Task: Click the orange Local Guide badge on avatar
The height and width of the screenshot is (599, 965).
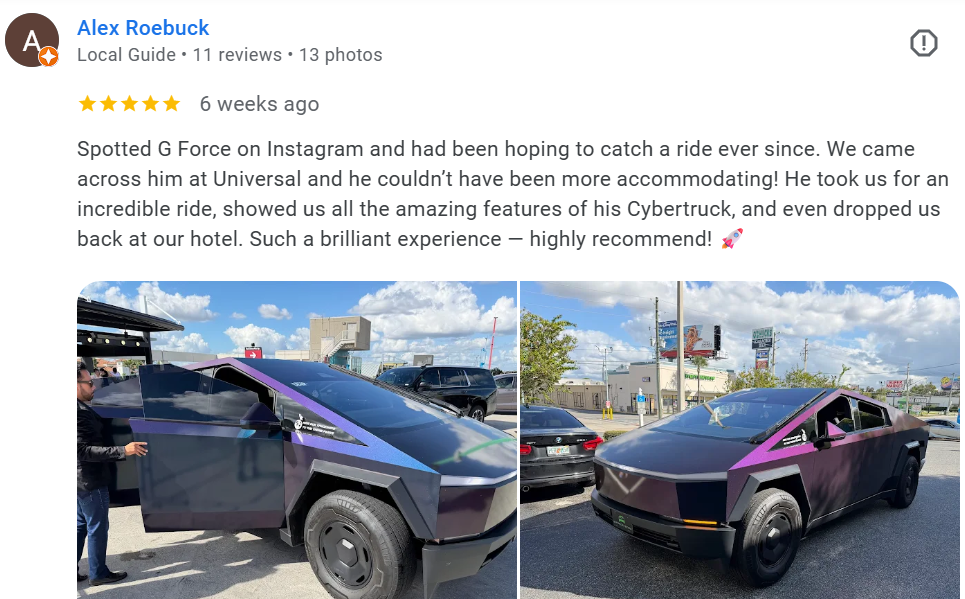Action: [x=49, y=57]
